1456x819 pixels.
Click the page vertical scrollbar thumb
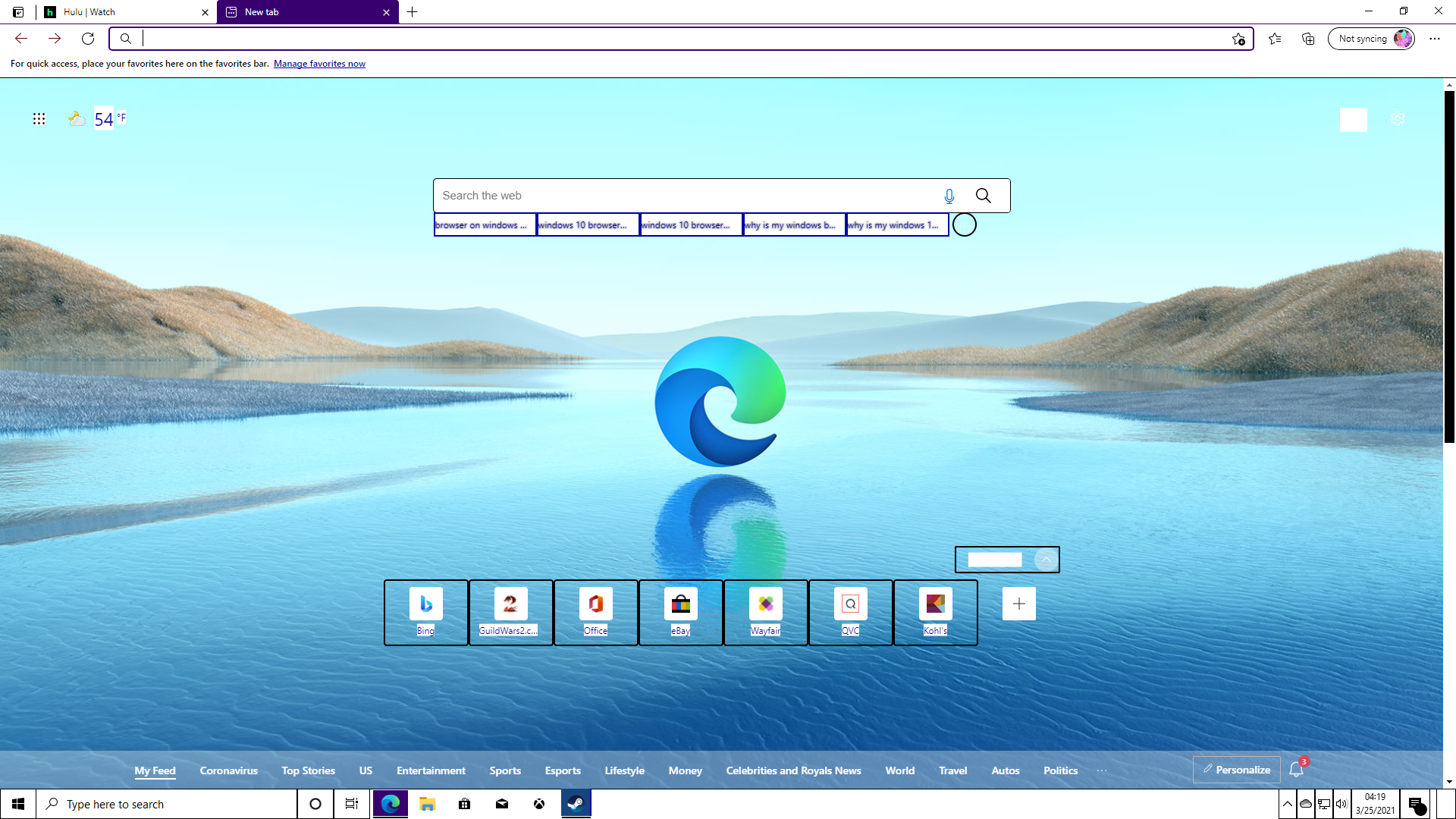click(x=1449, y=265)
